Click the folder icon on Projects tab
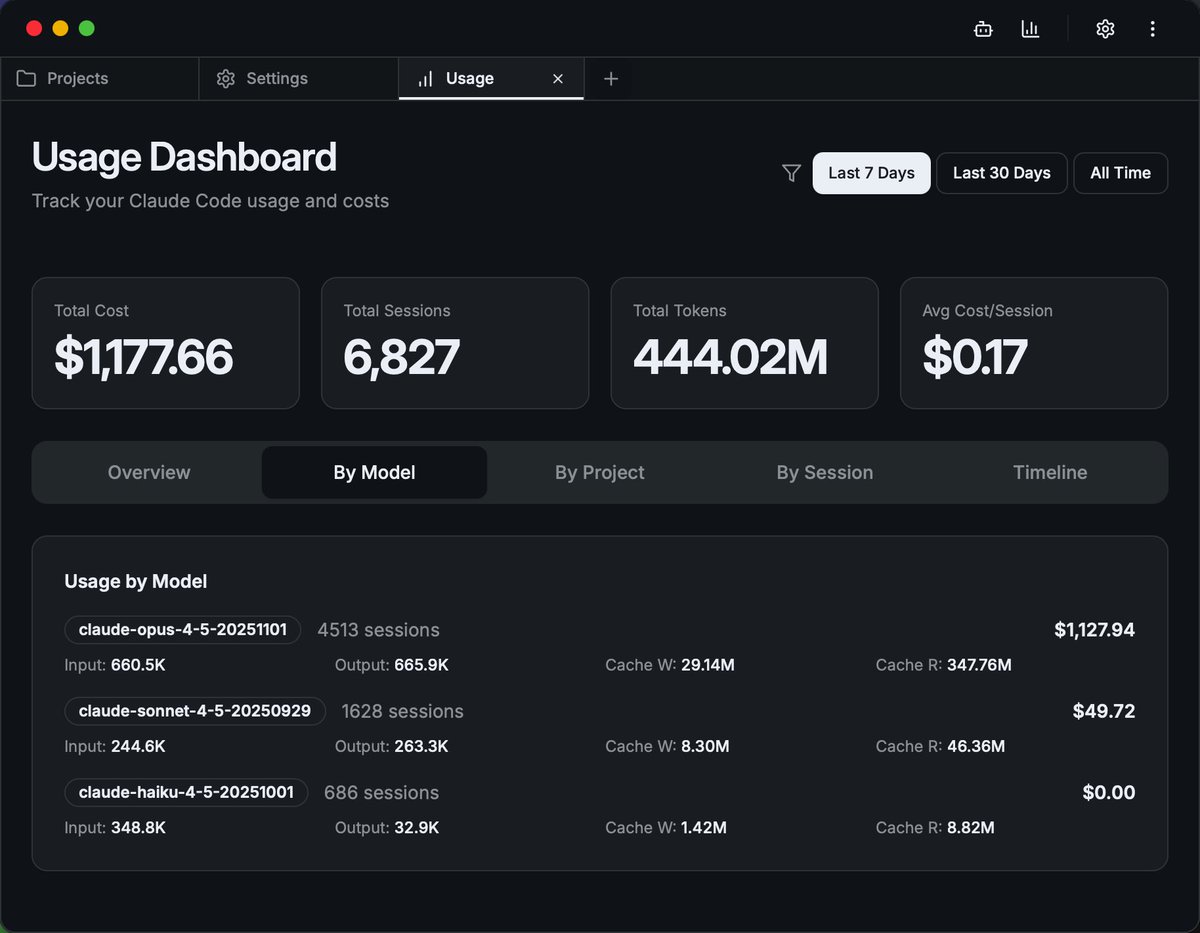The width and height of the screenshot is (1200, 933). pyautogui.click(x=27, y=79)
